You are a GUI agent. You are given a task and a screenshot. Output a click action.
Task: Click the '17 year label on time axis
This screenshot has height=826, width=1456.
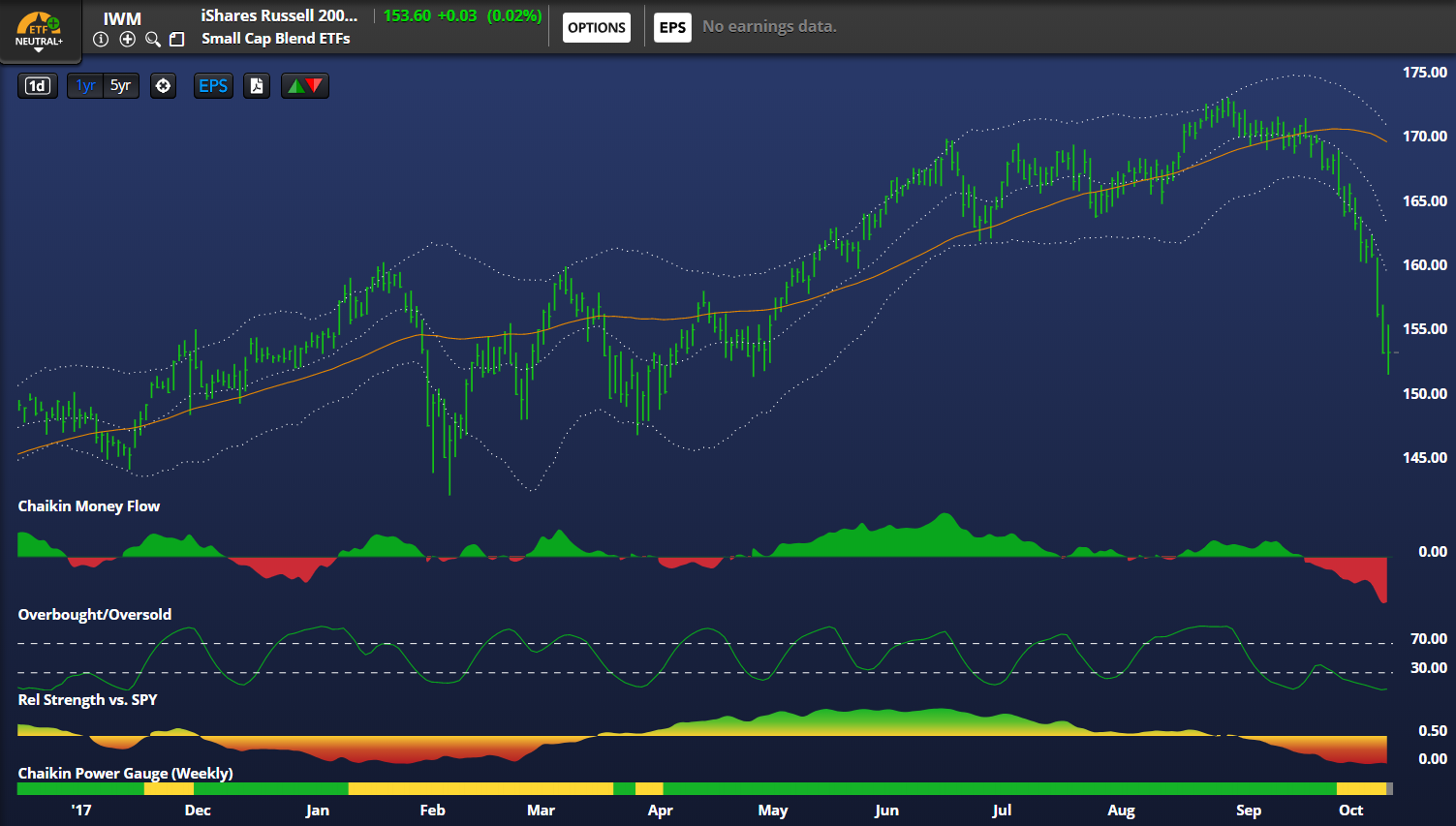(x=81, y=811)
